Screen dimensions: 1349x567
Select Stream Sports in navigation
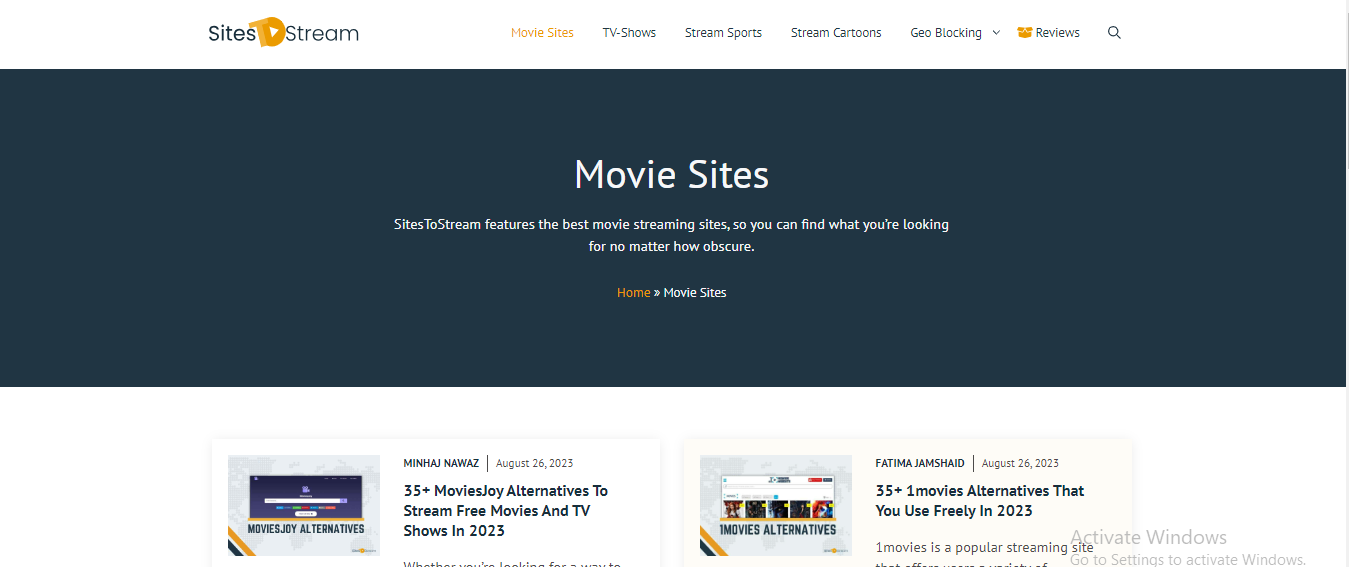pos(723,33)
